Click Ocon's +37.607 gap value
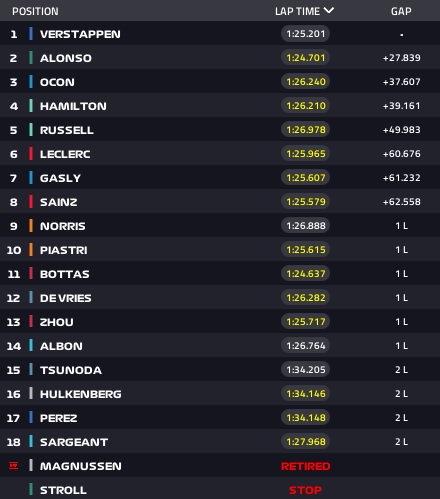The image size is (440, 499). 402,82
